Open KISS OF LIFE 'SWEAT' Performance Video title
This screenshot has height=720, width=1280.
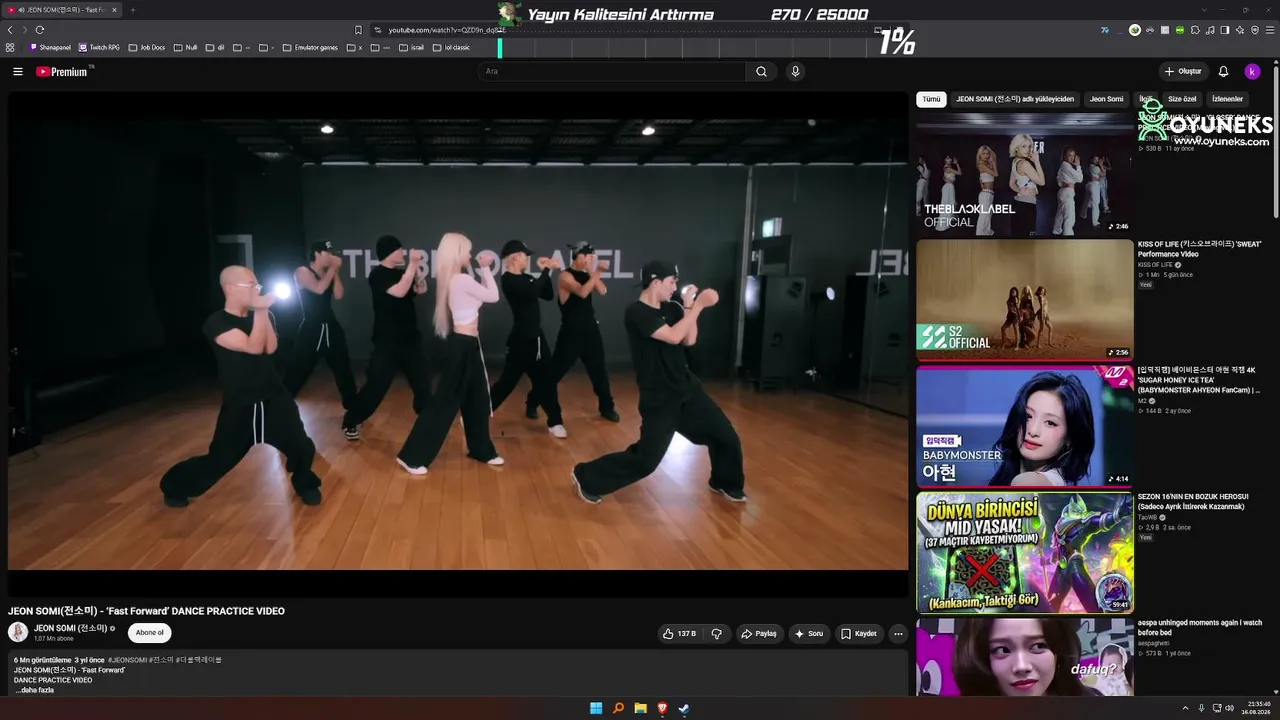click(x=1200, y=249)
